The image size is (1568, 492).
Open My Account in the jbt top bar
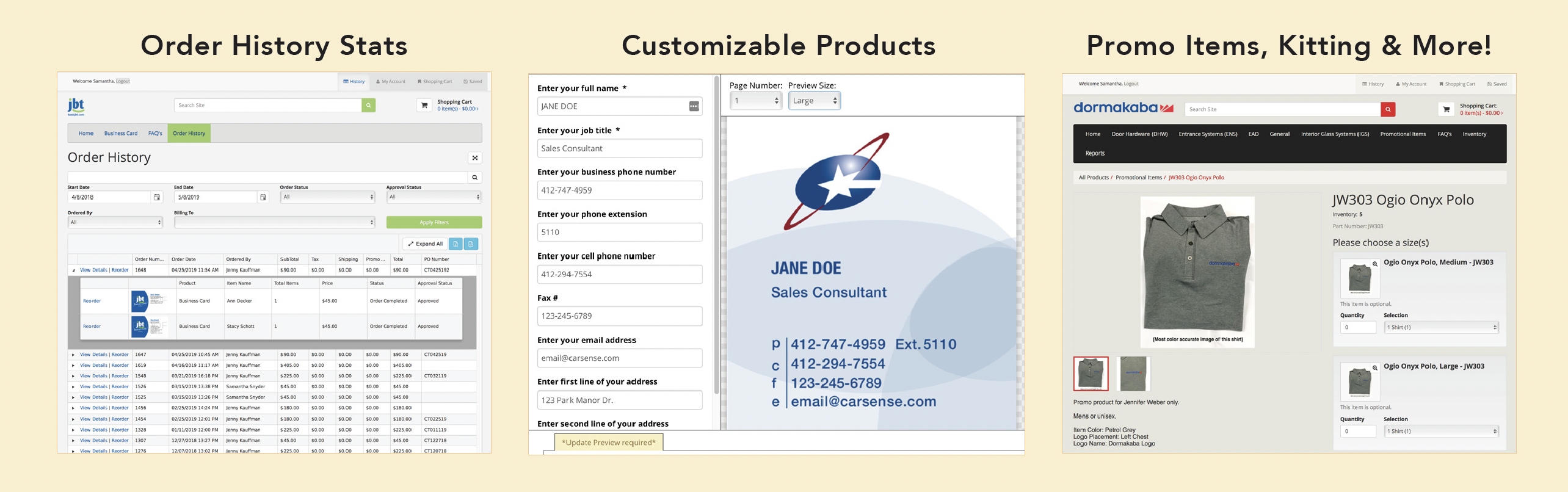click(x=391, y=81)
